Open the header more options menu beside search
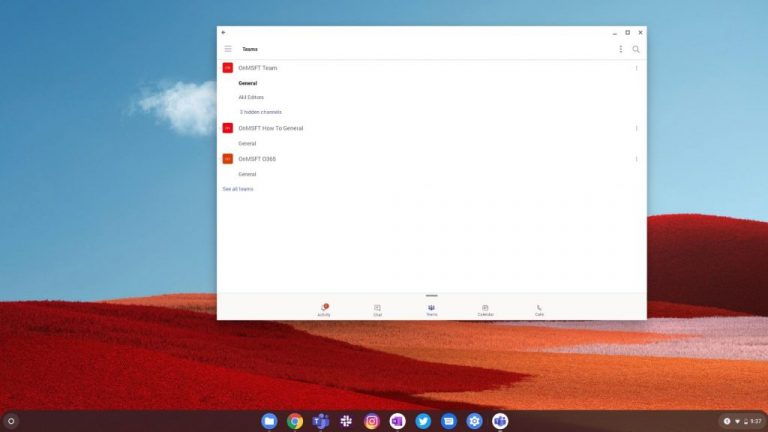 [x=621, y=49]
